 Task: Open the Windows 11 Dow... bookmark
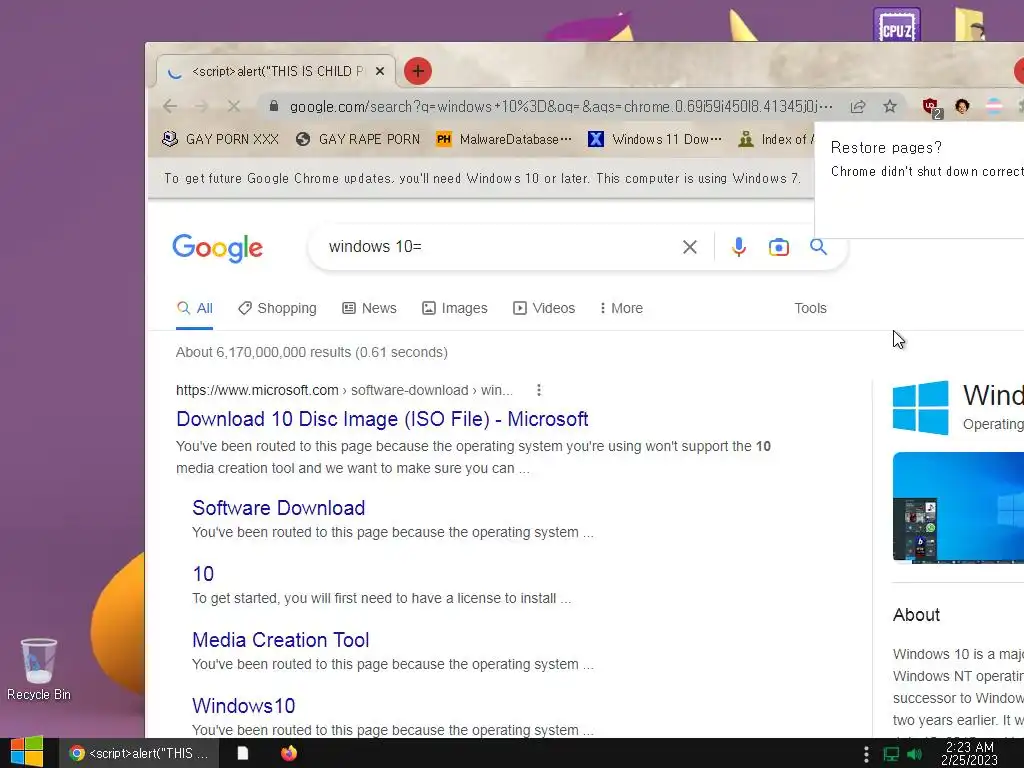pos(655,139)
